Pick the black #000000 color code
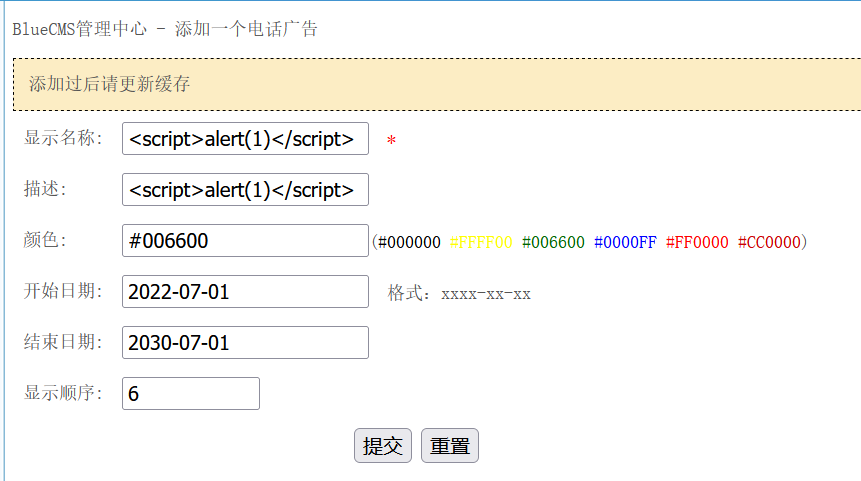The height and width of the screenshot is (481, 861). 409,242
